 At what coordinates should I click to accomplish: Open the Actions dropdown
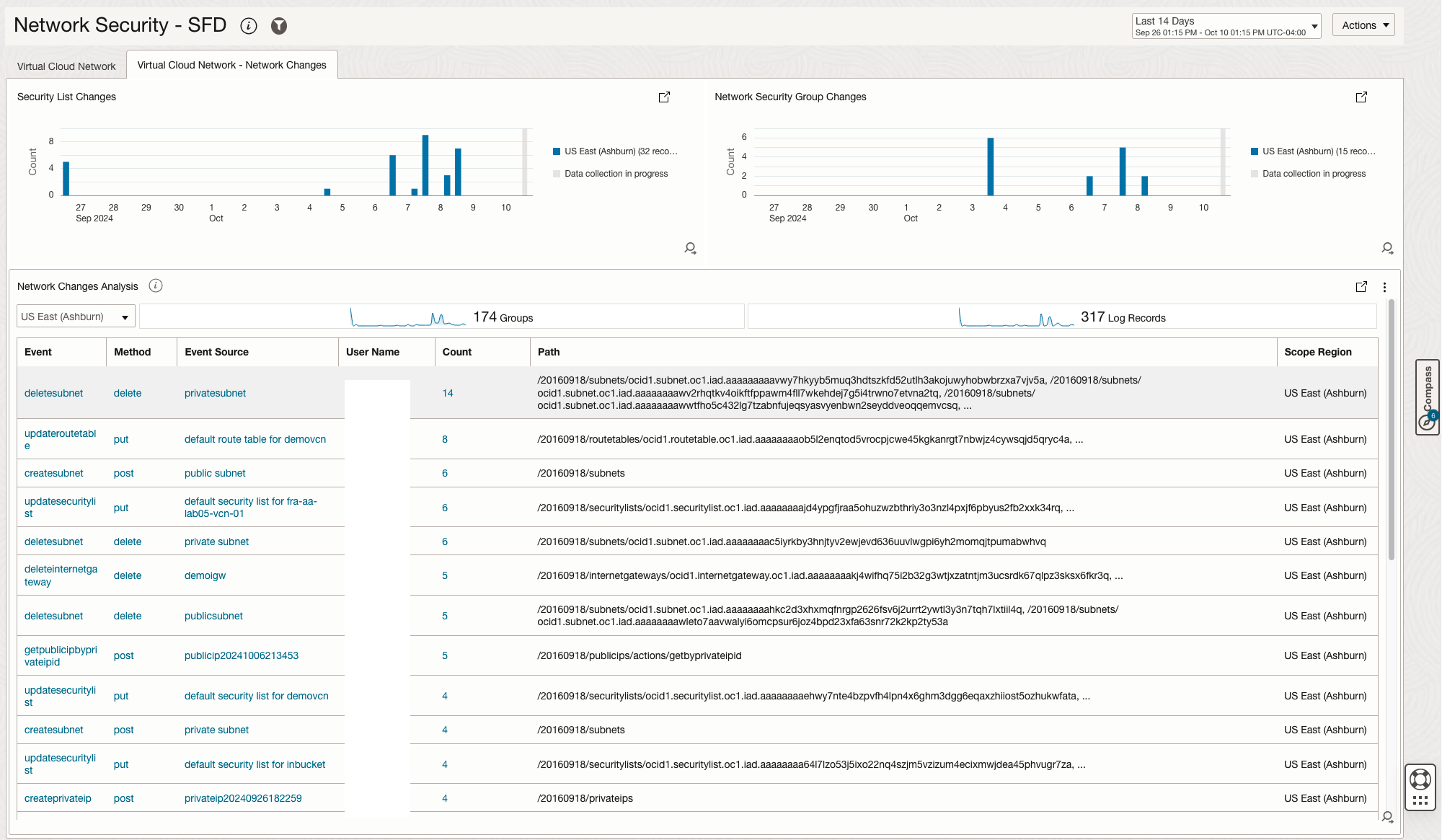pos(1363,24)
